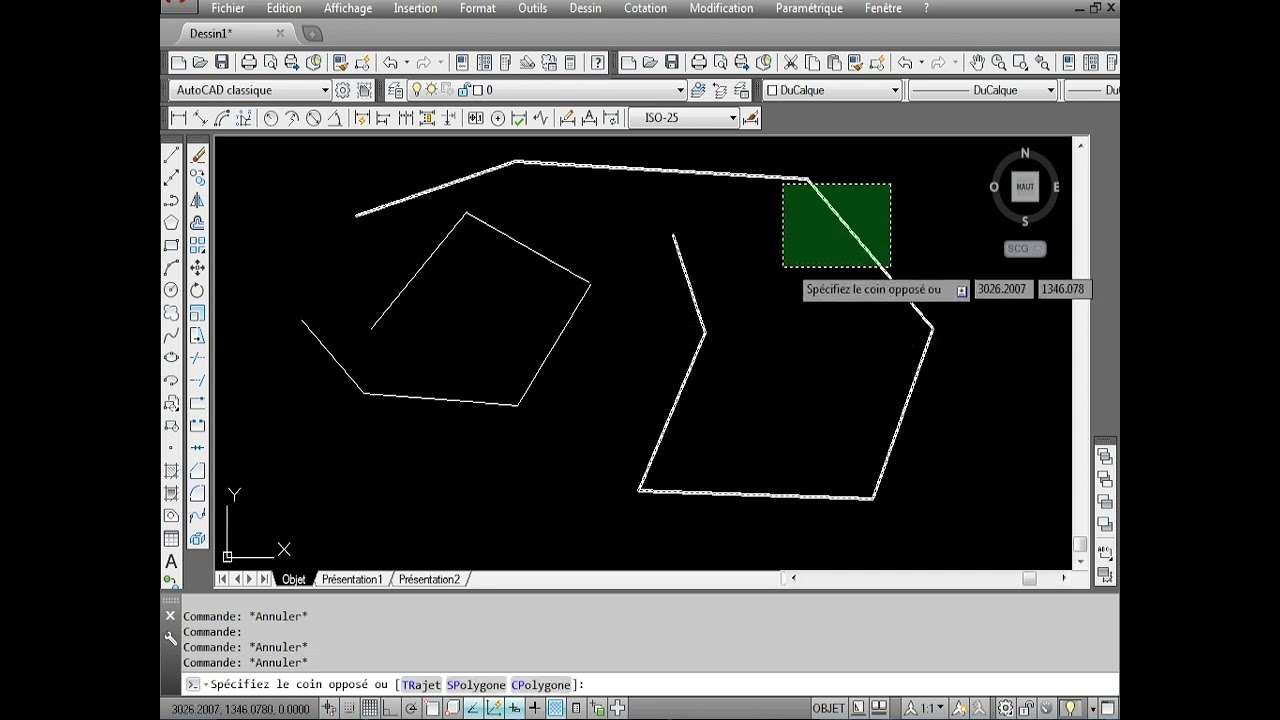Select the Chamfer tool

pyautogui.click(x=197, y=470)
